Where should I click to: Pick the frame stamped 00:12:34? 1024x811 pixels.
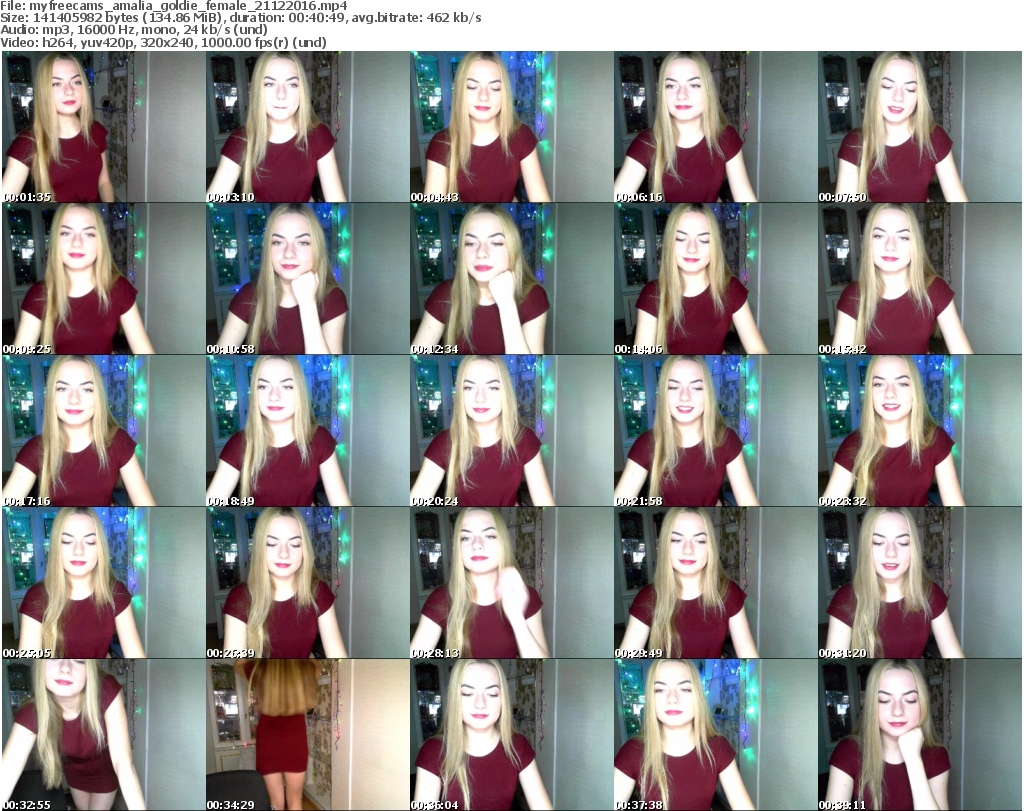(x=511, y=279)
